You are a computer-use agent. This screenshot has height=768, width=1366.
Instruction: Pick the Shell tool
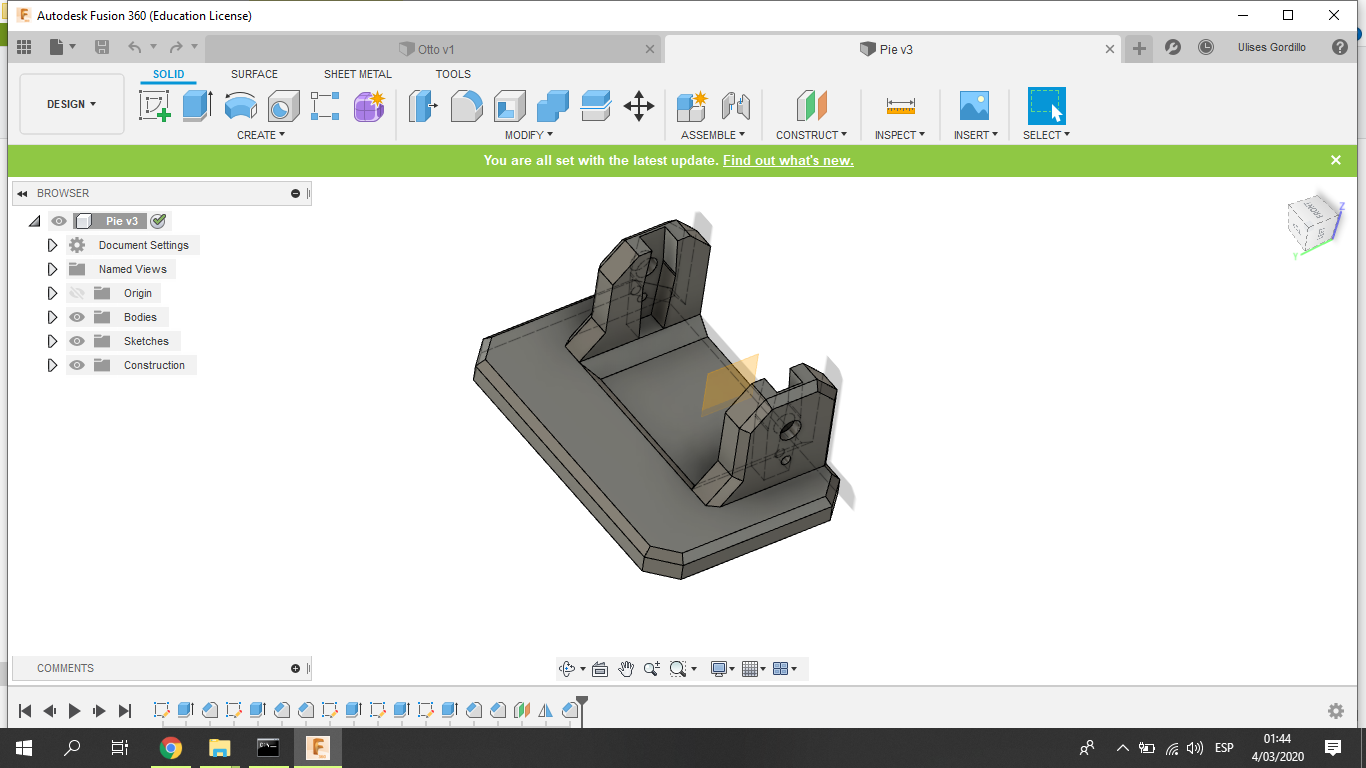click(x=510, y=105)
